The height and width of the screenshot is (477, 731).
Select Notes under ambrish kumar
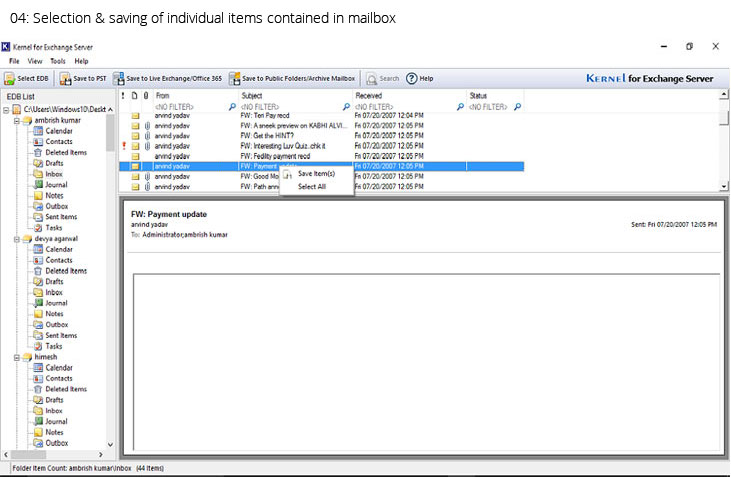pyautogui.click(x=54, y=195)
